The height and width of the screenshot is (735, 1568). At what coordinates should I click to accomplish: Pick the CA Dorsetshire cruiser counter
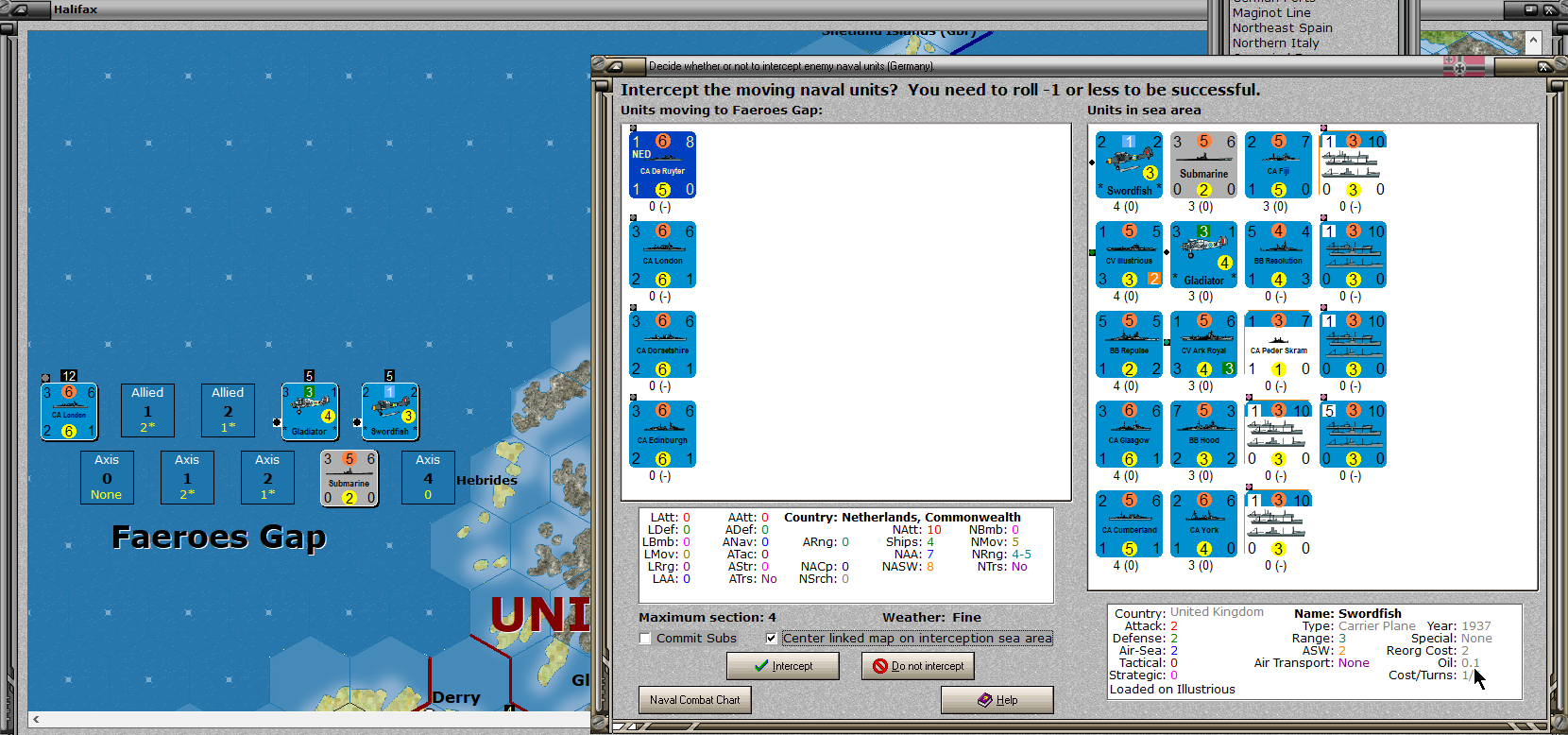[662, 345]
